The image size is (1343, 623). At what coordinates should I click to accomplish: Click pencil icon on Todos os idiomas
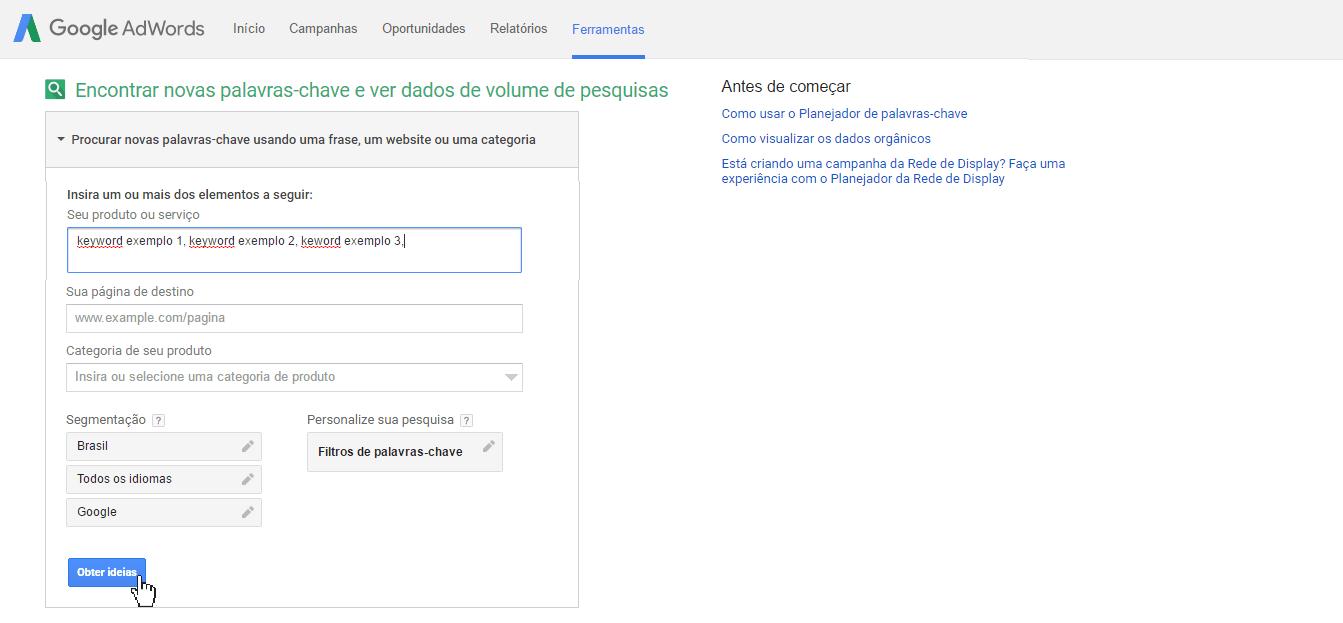(x=247, y=479)
